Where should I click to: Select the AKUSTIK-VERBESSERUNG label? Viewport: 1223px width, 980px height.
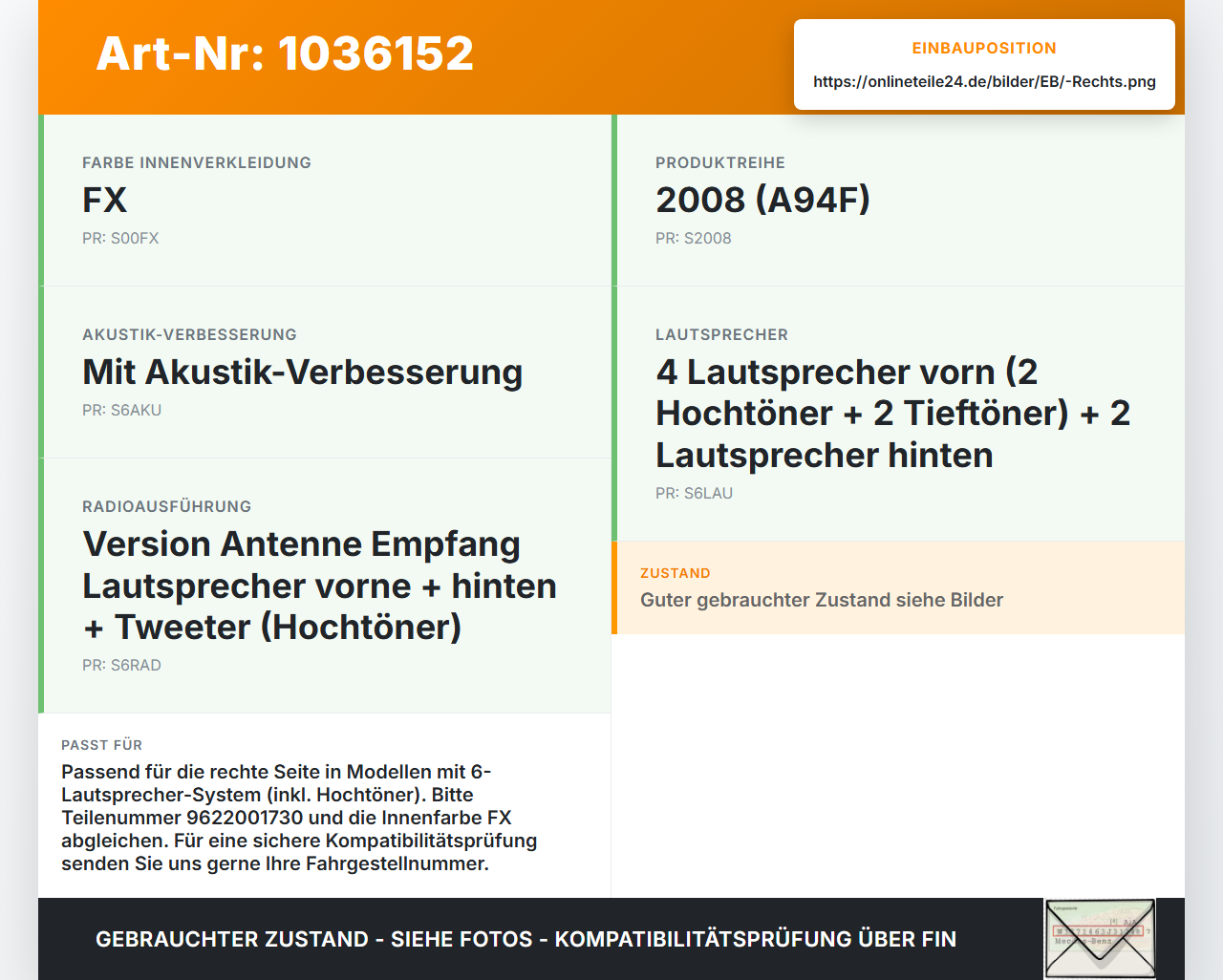(x=189, y=334)
